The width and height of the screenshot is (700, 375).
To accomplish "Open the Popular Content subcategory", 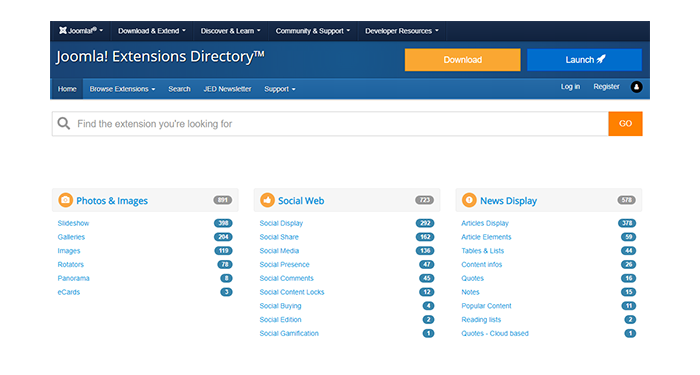I will pos(486,306).
